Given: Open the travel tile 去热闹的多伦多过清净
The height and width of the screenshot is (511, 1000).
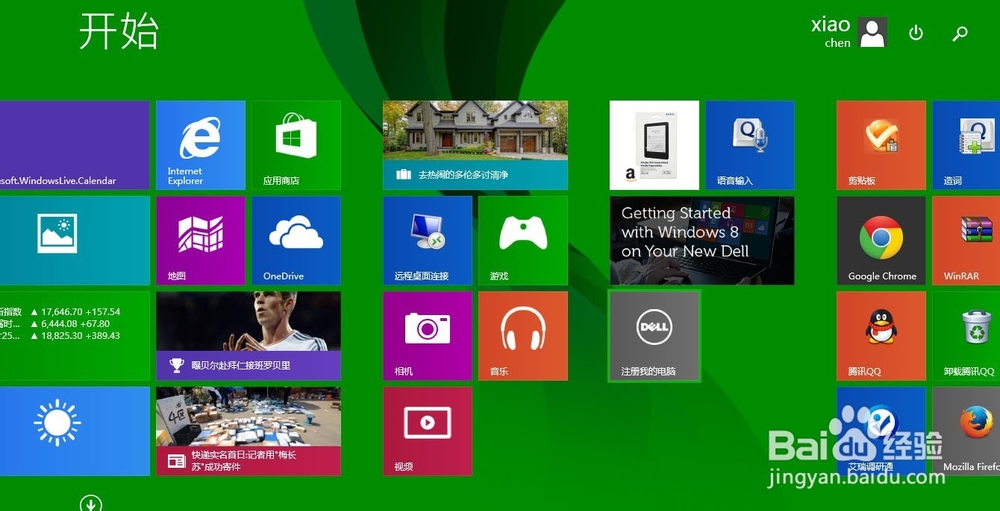Looking at the screenshot, I should point(475,145).
